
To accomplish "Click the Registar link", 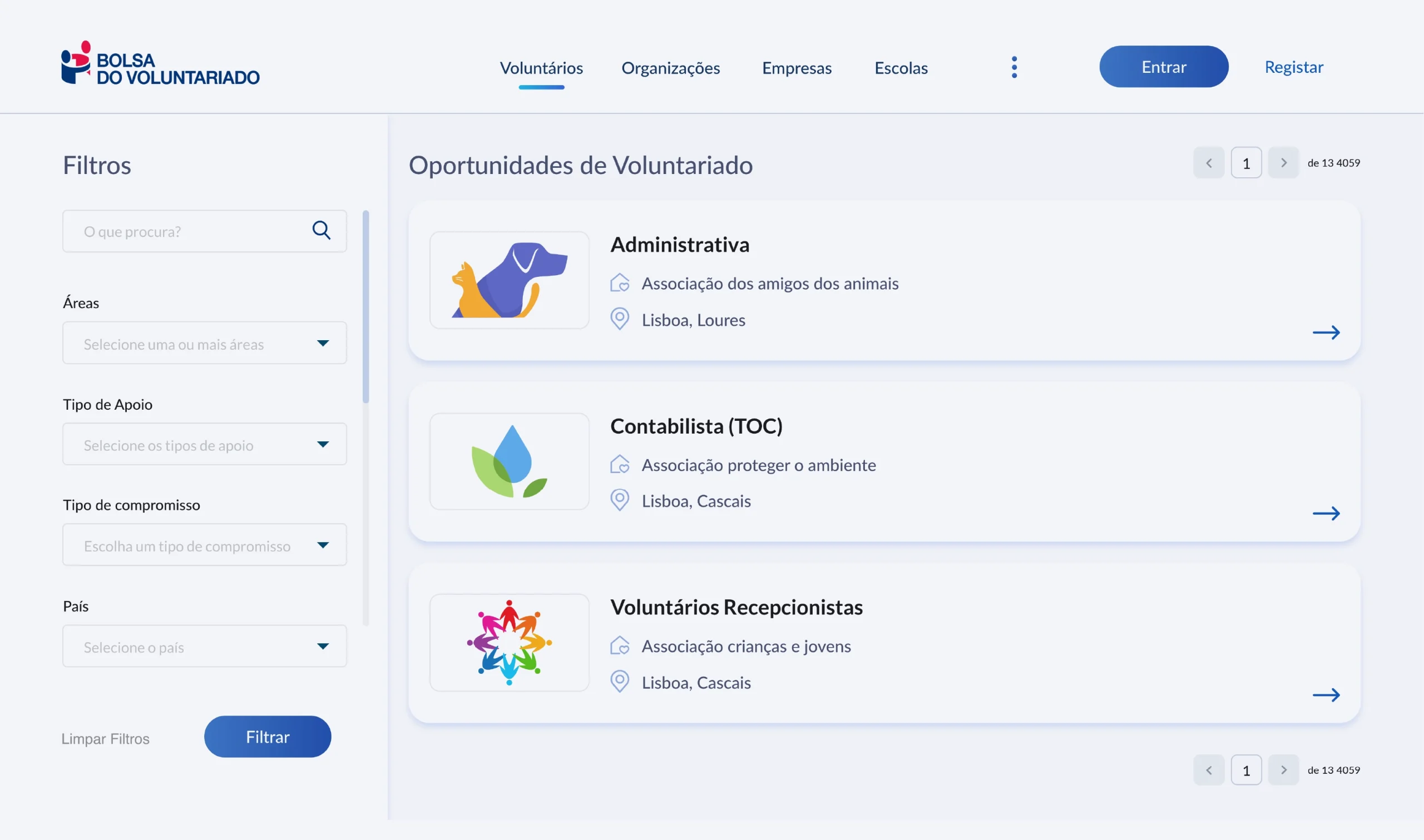I will [1294, 67].
